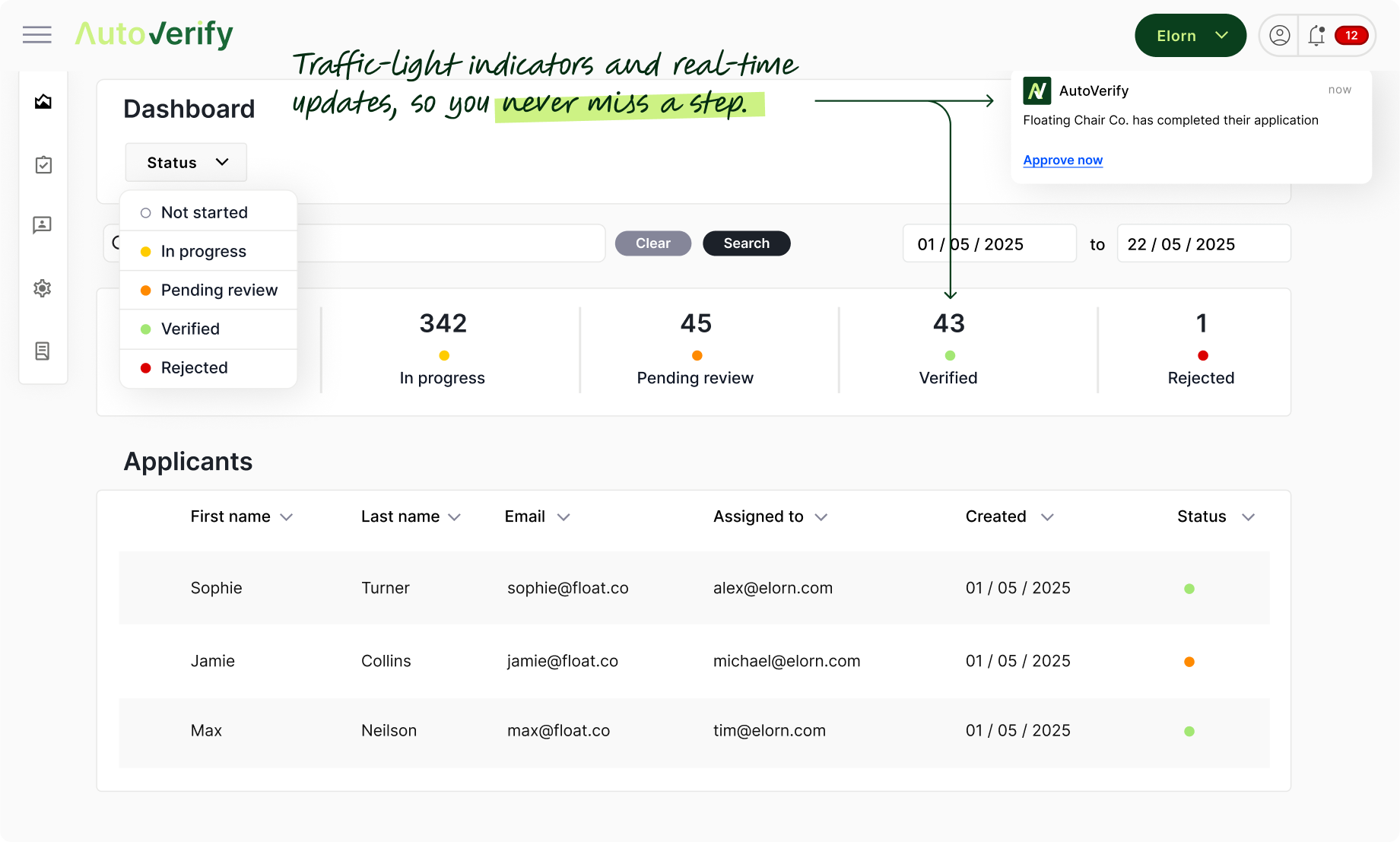Viewport: 1400px width, 842px height.
Task: Open the notifications bell icon
Action: point(1316,35)
